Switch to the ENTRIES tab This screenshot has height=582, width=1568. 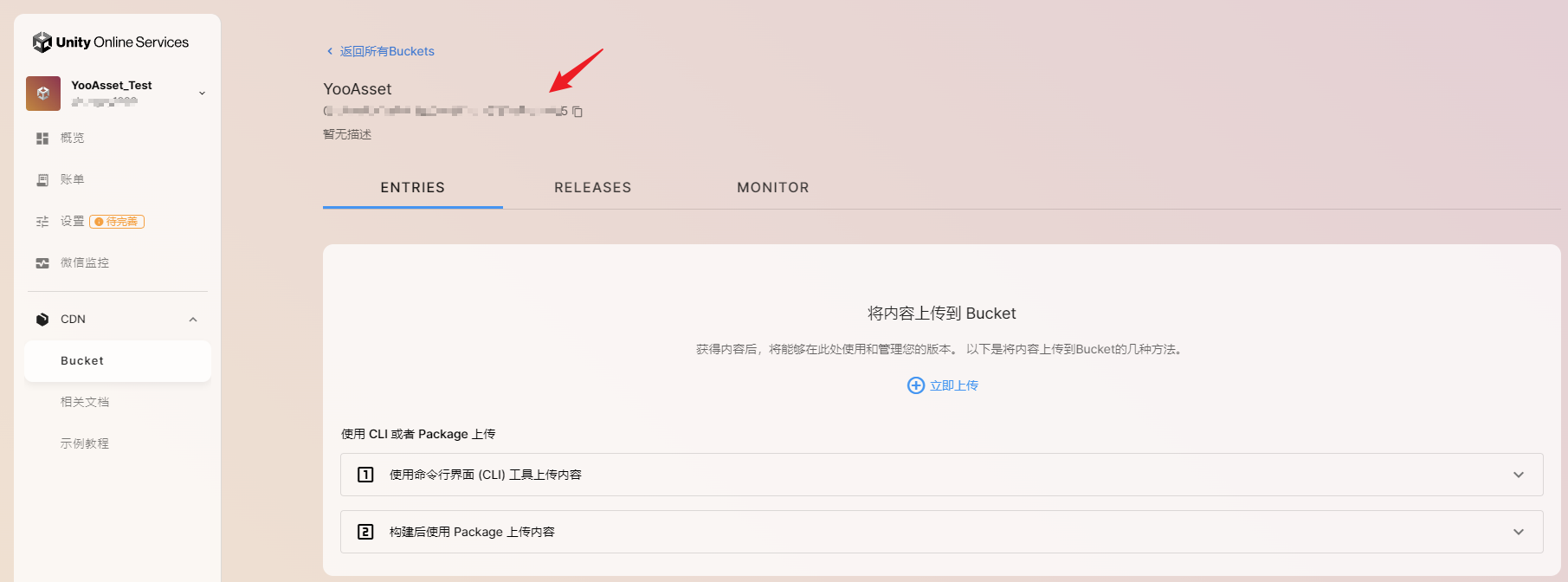tap(413, 188)
